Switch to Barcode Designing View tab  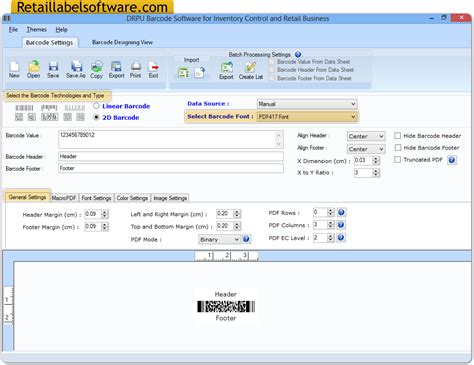pos(122,42)
